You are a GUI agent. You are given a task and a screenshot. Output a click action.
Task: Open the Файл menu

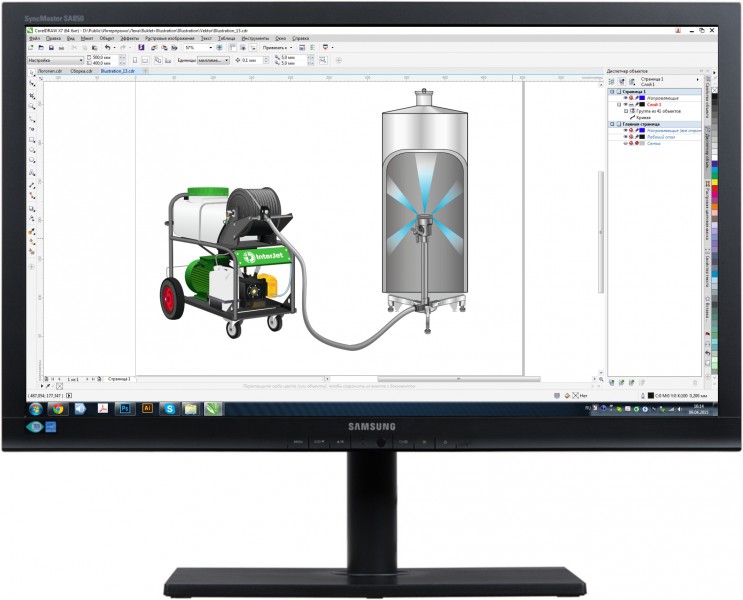34,38
